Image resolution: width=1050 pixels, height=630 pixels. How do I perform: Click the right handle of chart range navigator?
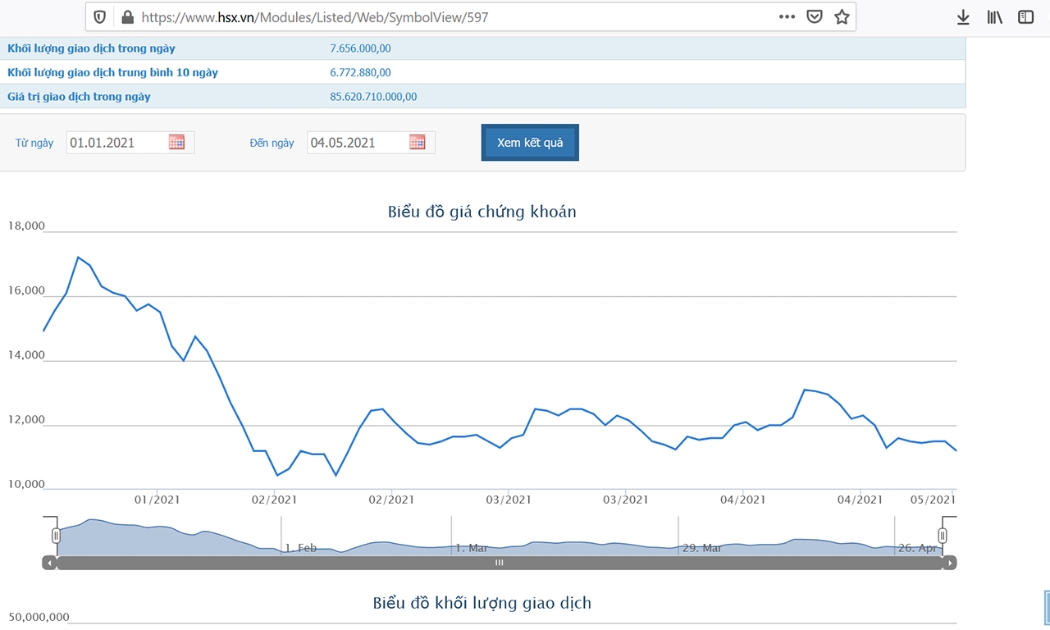point(942,536)
